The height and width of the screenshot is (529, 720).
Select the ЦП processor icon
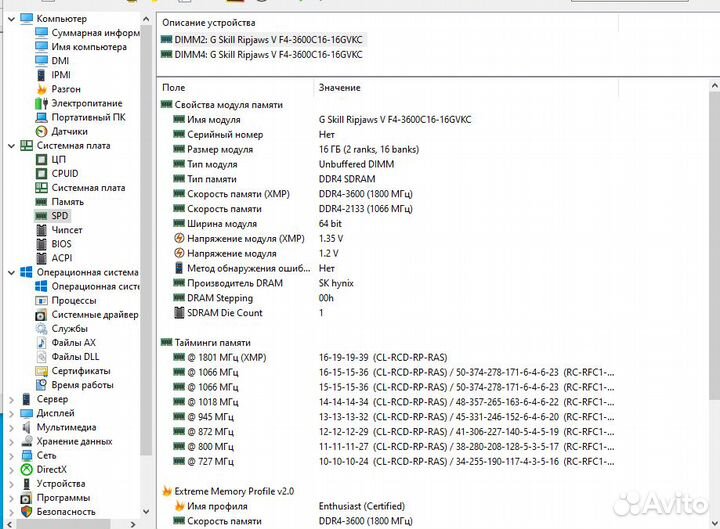click(x=41, y=159)
